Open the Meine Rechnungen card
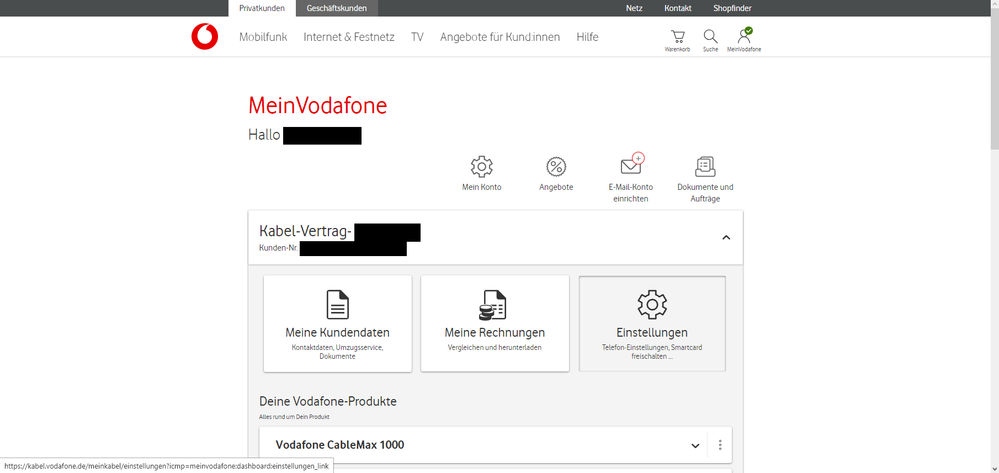The width and height of the screenshot is (999, 473). point(495,324)
